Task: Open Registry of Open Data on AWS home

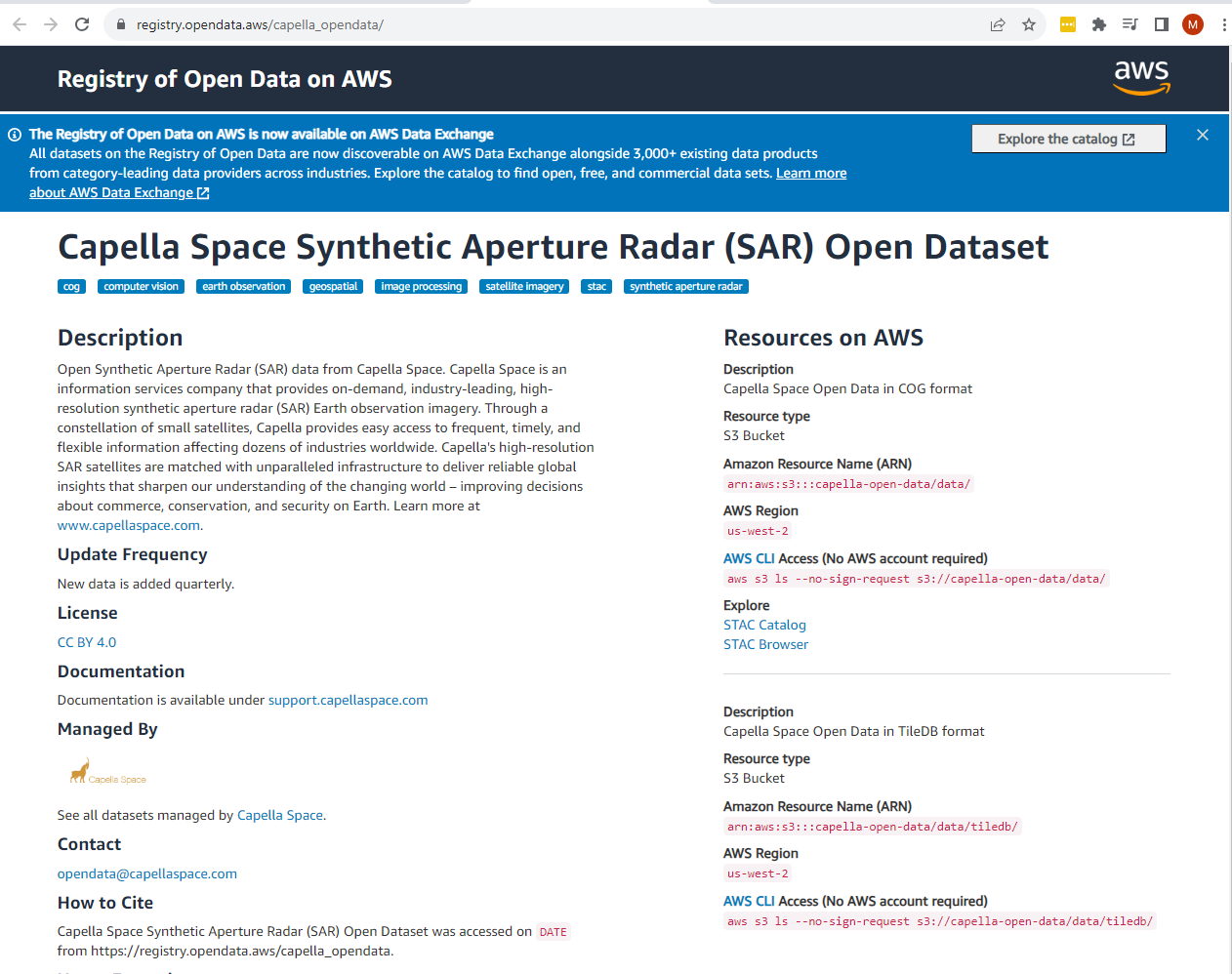Action: tap(225, 79)
